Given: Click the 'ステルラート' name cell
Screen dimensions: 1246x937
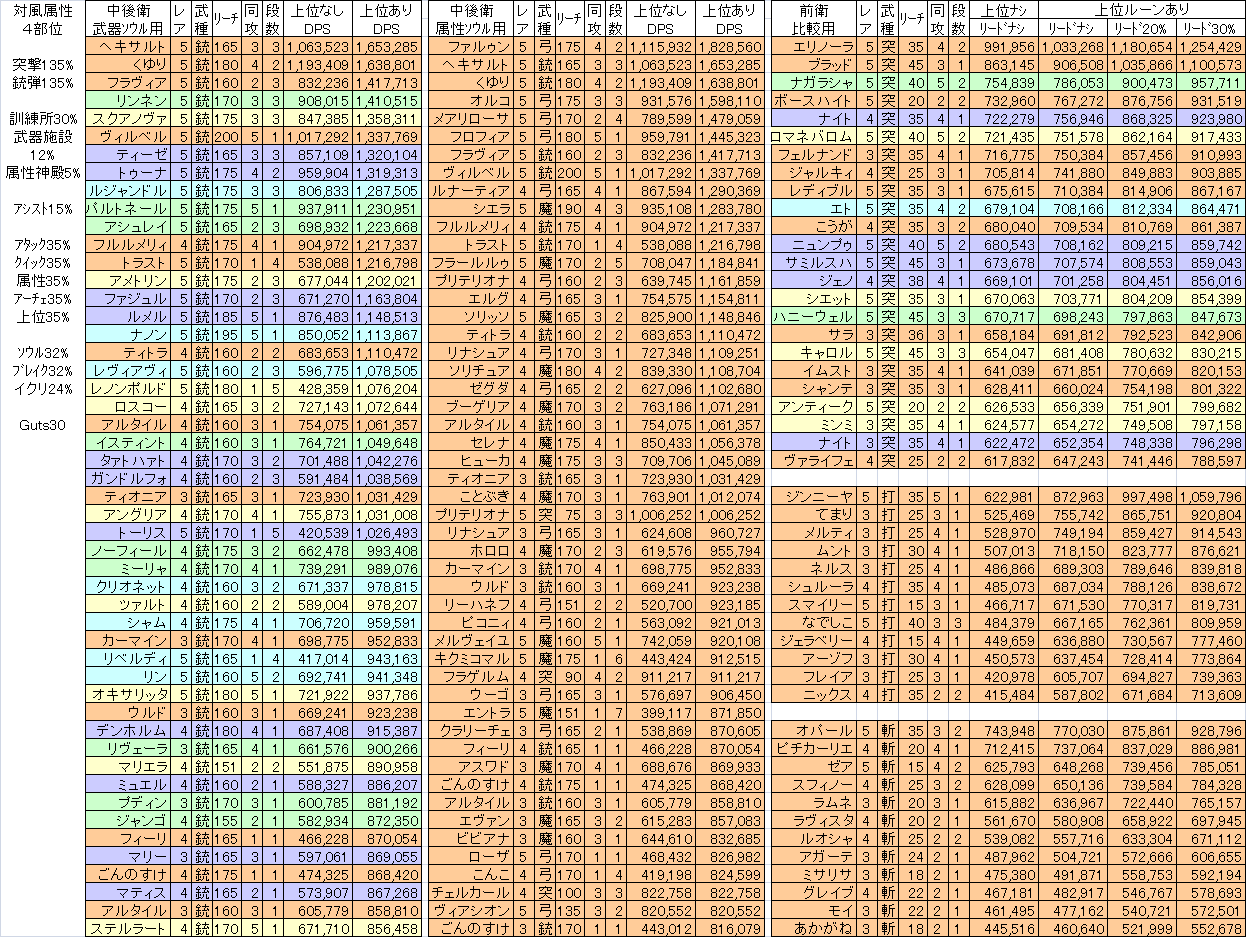Looking at the screenshot, I should (127, 928).
